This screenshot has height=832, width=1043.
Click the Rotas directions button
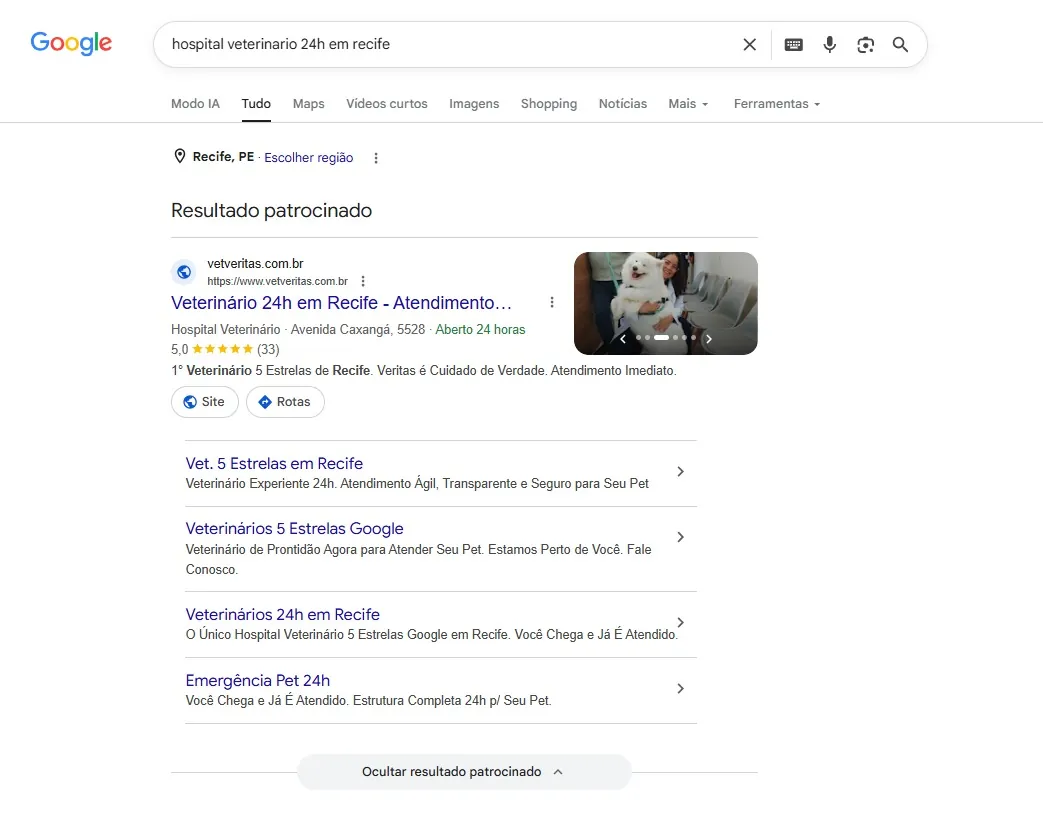285,402
